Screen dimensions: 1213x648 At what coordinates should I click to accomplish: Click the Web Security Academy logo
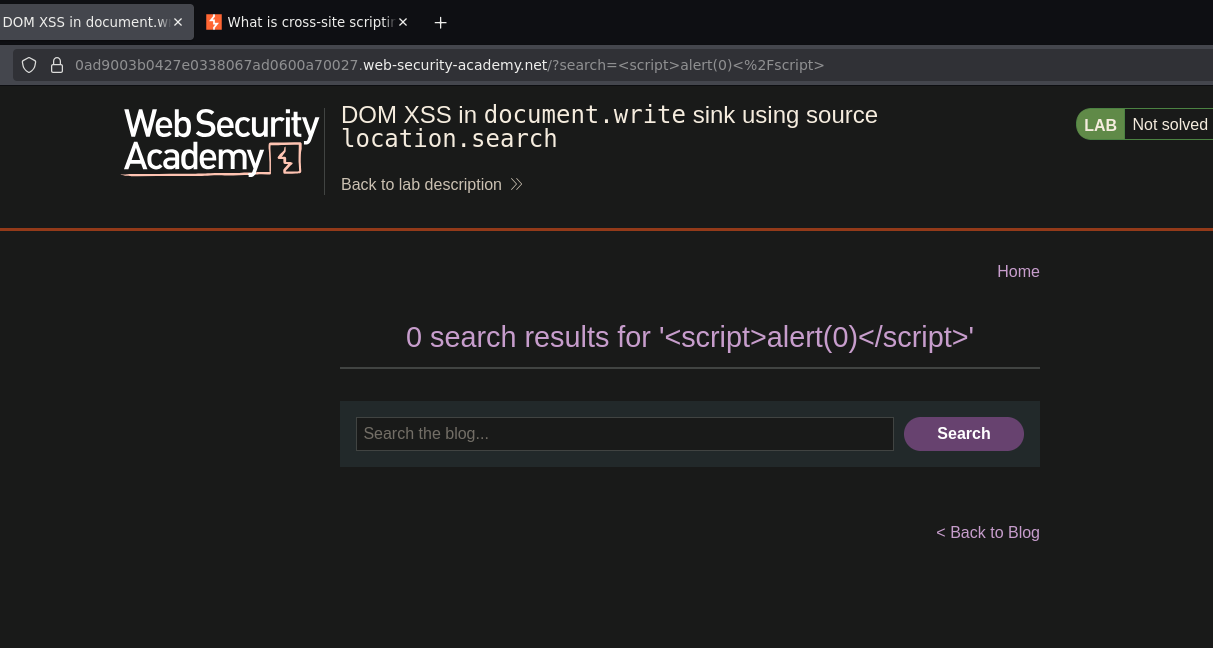coord(221,143)
